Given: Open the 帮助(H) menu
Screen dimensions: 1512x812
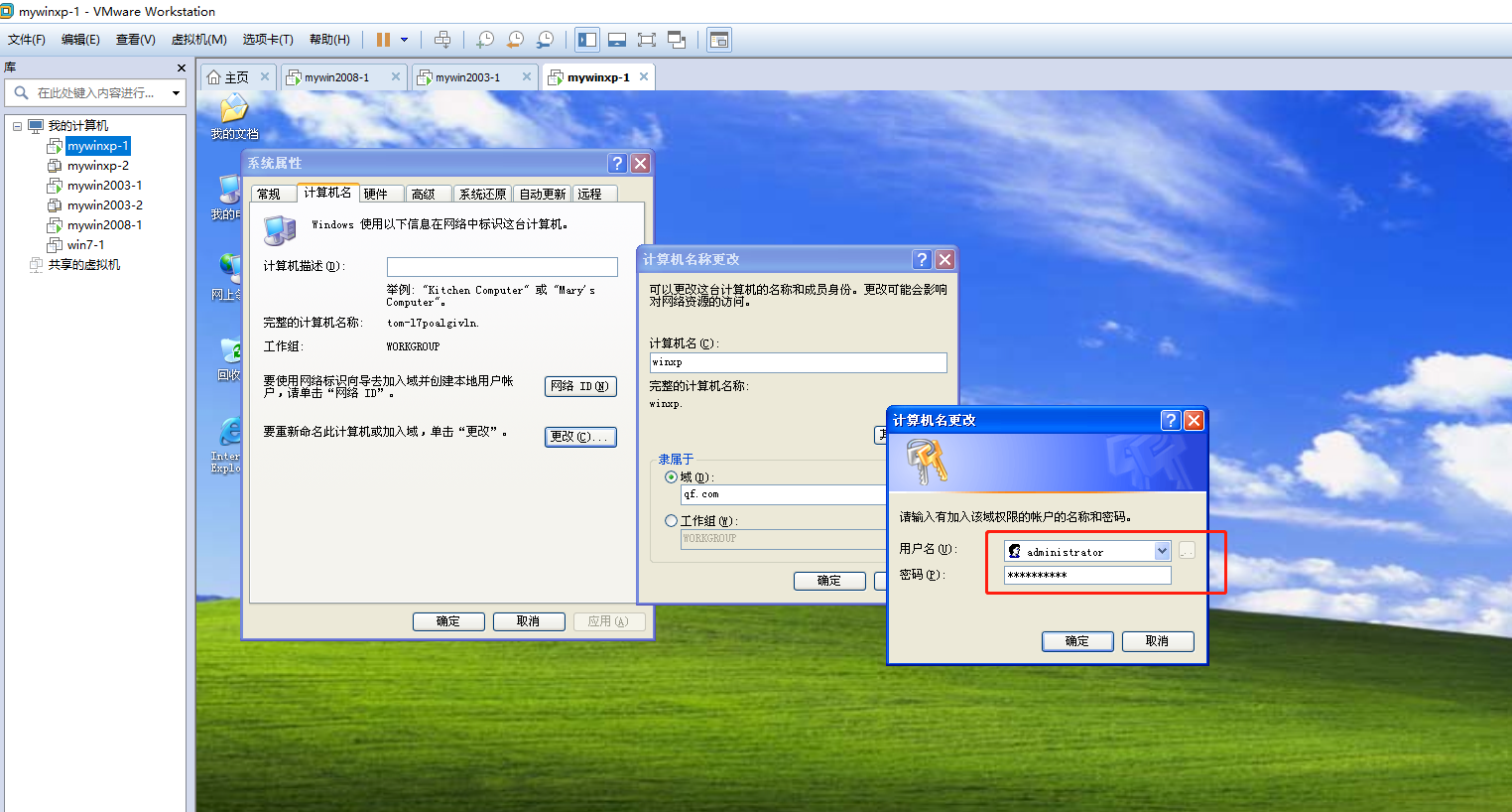Looking at the screenshot, I should tap(329, 40).
